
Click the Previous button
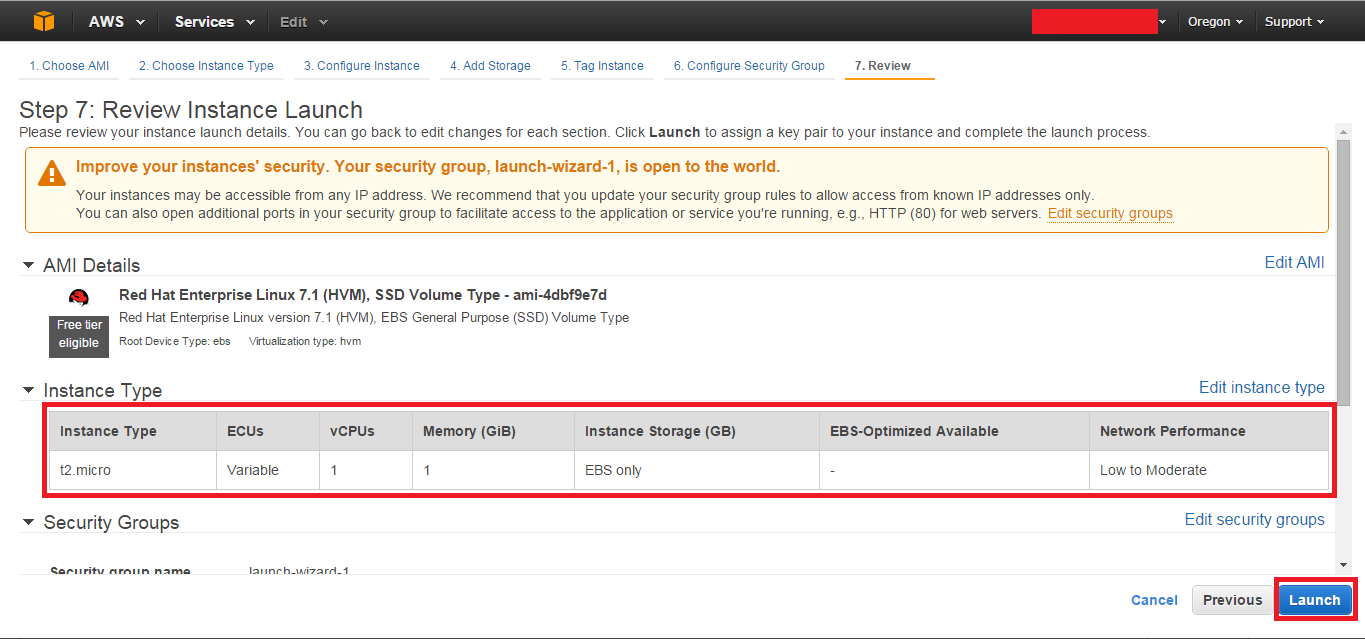pyautogui.click(x=1232, y=600)
